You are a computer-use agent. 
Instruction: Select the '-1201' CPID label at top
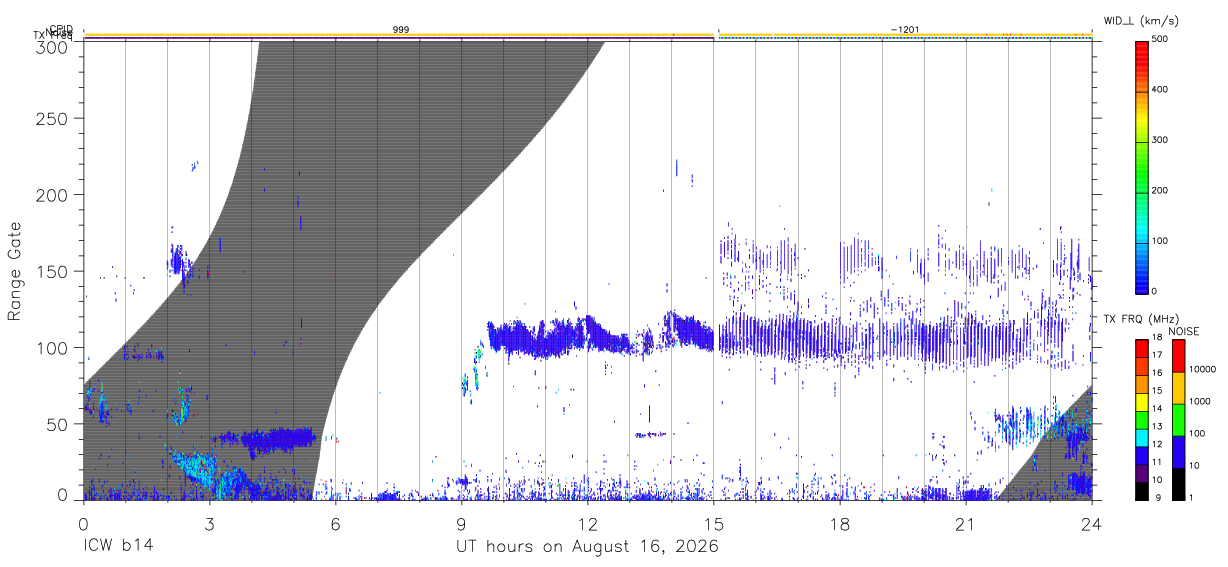(905, 31)
